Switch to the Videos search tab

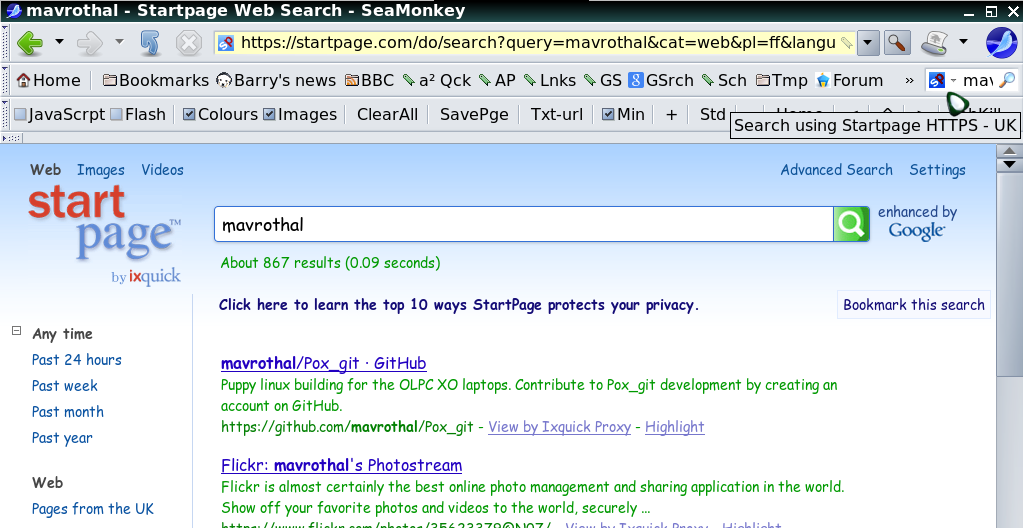[162, 170]
